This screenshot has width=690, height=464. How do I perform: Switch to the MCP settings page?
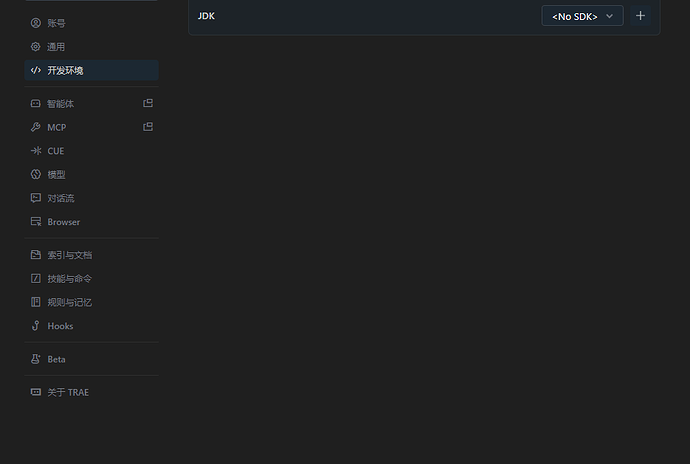point(92,127)
